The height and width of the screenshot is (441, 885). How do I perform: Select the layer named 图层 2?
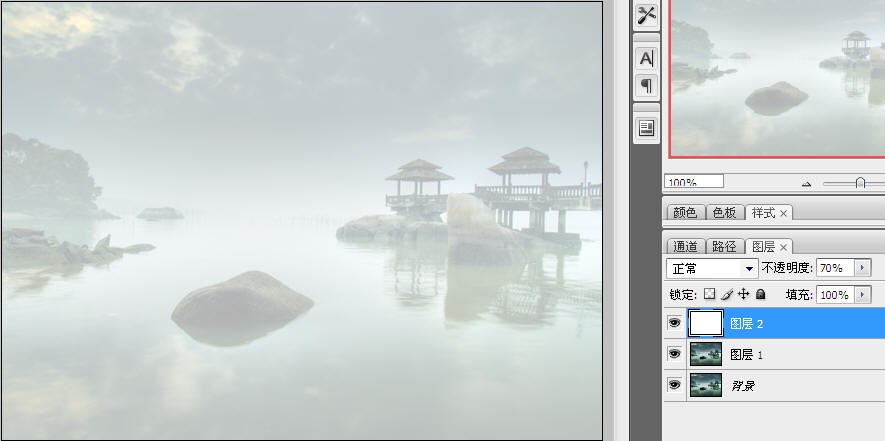point(746,324)
